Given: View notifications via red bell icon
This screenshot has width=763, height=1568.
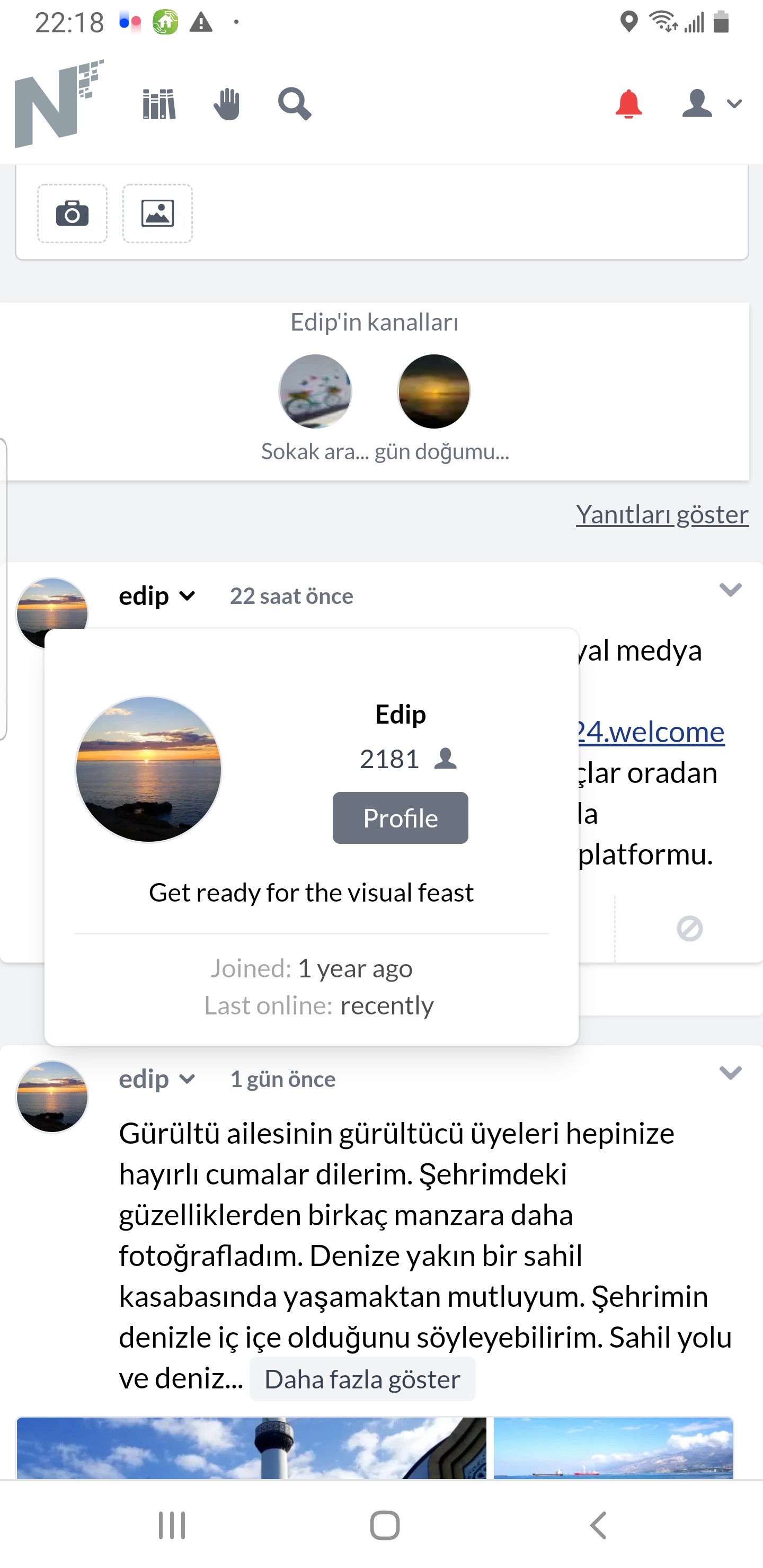Looking at the screenshot, I should [x=628, y=103].
